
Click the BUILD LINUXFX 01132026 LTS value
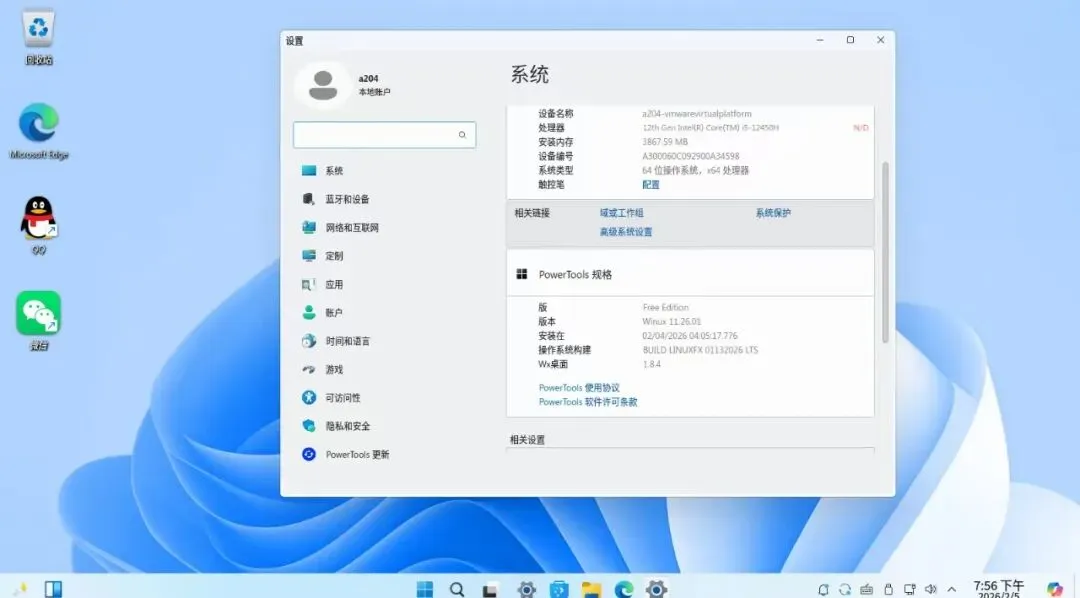(700, 350)
